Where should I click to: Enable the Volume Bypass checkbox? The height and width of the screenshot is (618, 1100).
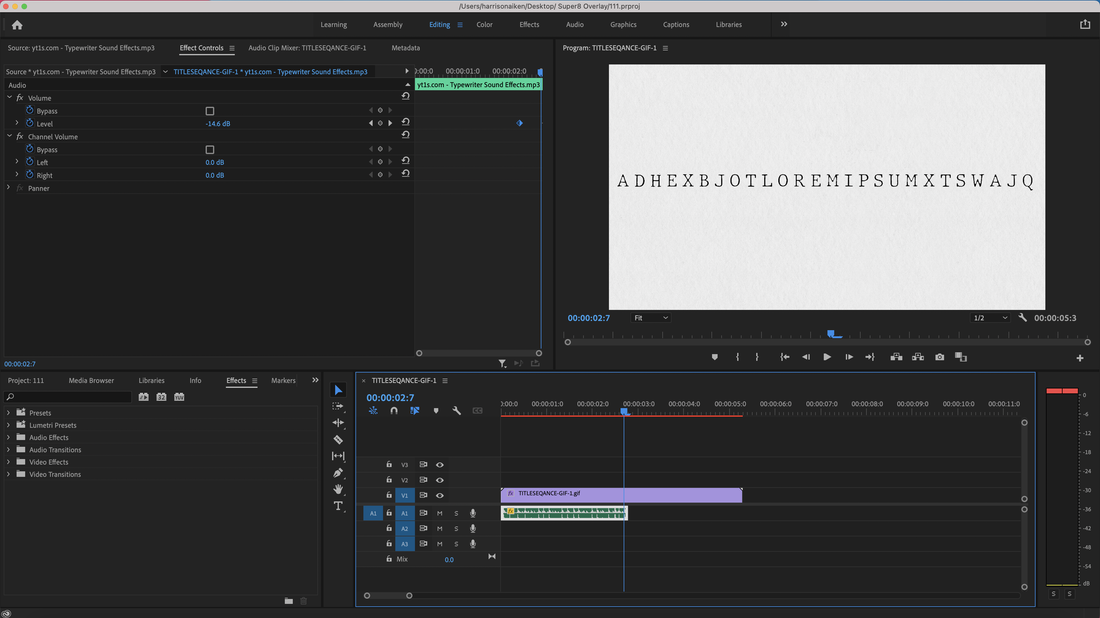pos(210,111)
